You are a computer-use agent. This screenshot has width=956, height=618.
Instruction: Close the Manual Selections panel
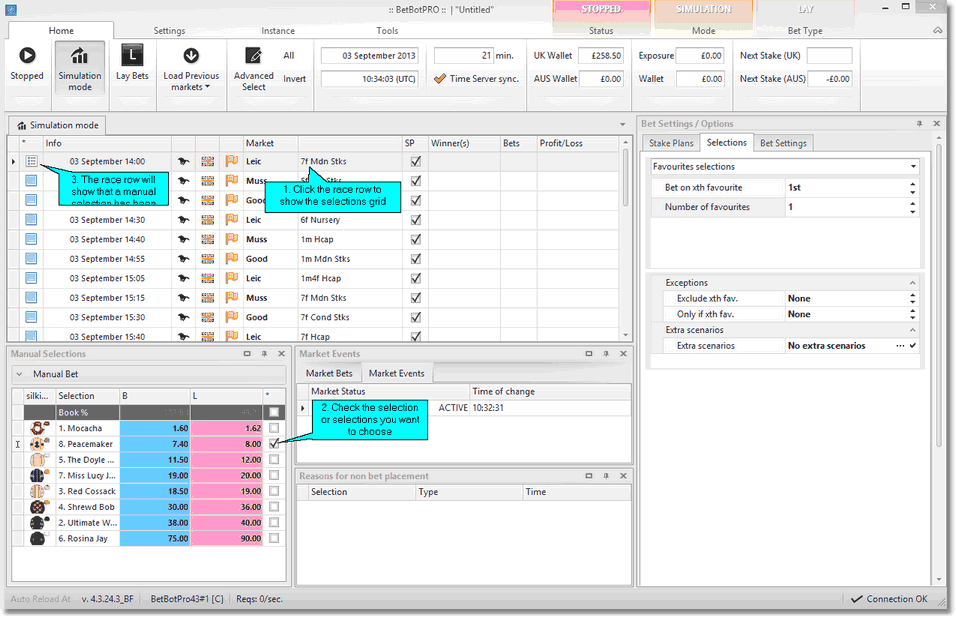[281, 353]
